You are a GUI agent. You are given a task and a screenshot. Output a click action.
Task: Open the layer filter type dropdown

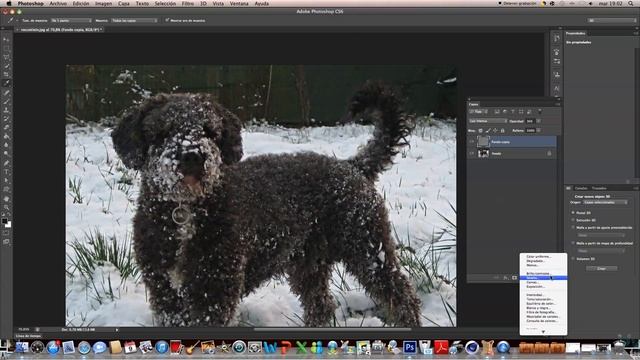pos(478,111)
